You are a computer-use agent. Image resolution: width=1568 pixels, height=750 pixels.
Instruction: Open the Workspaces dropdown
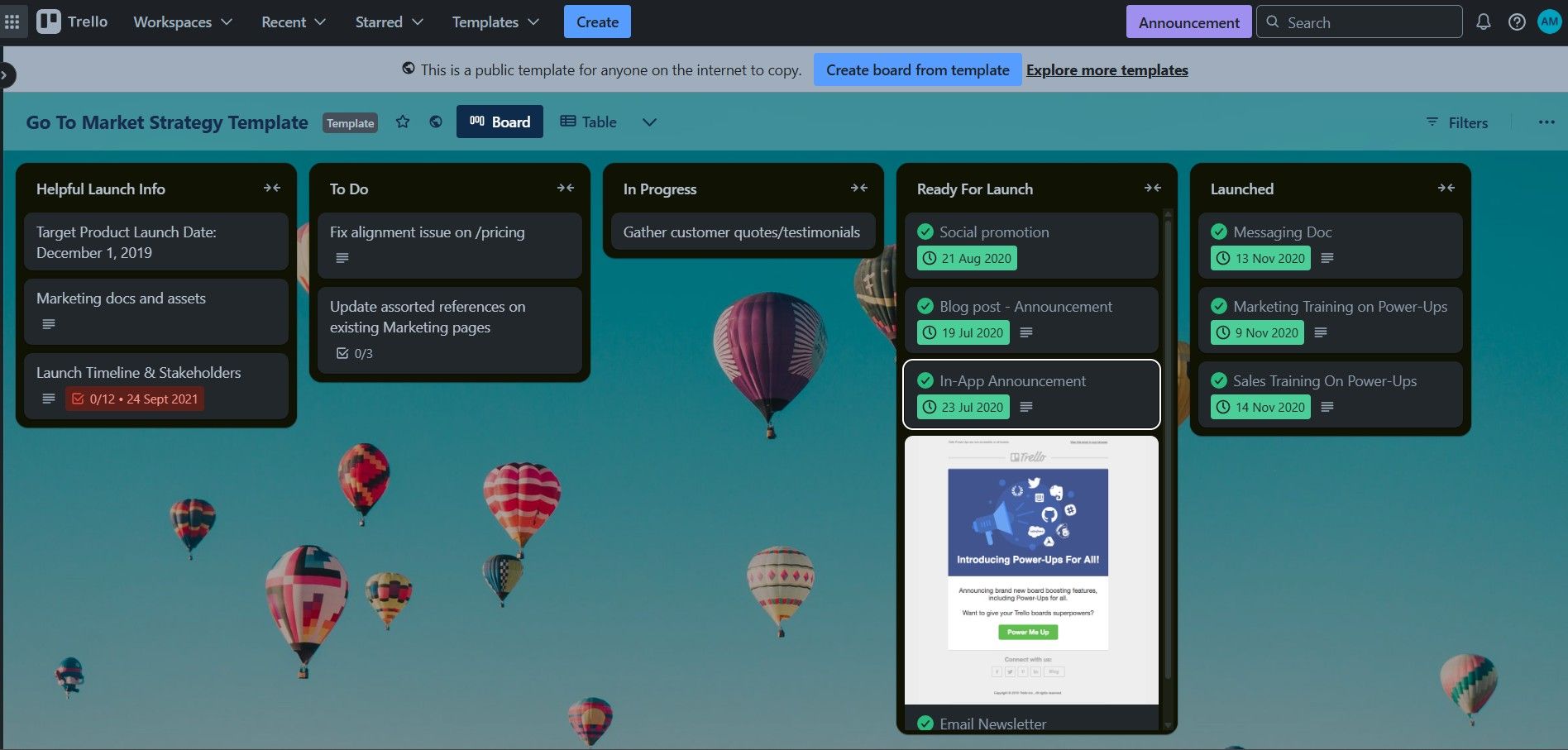pyautogui.click(x=183, y=22)
